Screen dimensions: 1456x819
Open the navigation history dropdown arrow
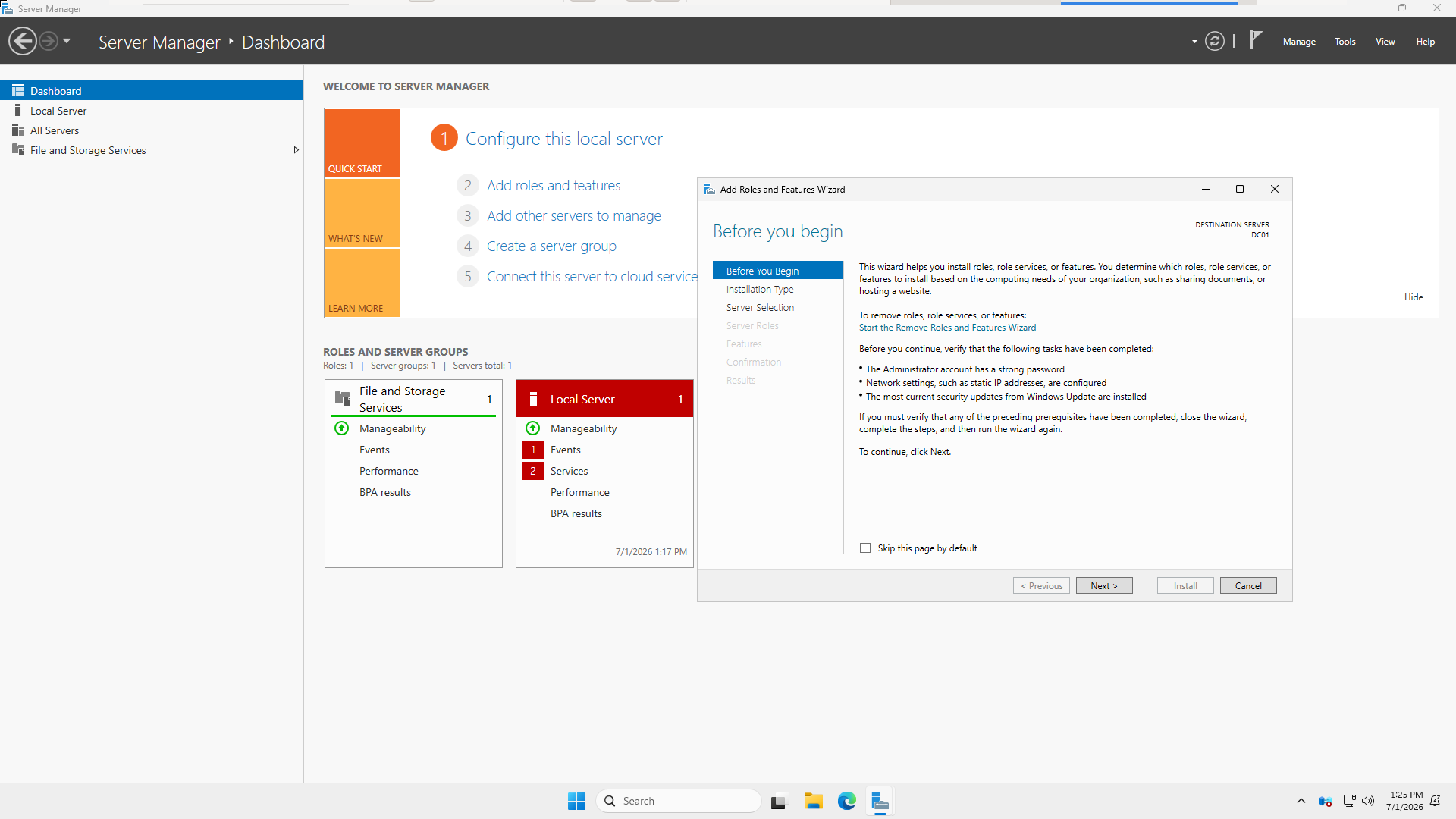point(67,41)
